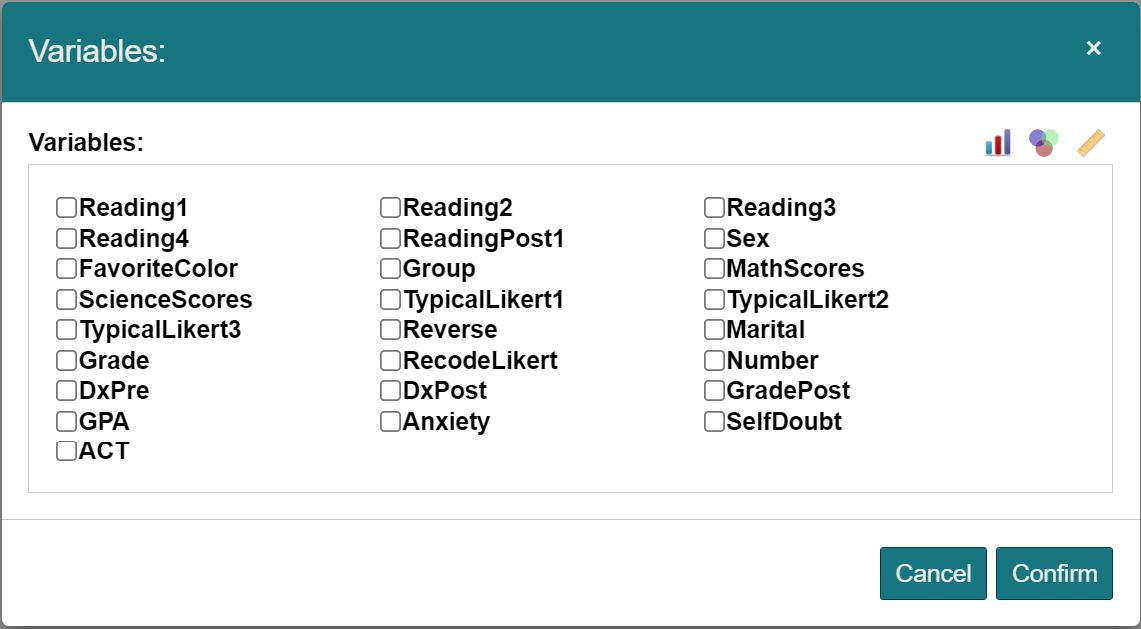
Task: Check the Anxiety variable box
Action: pos(390,422)
